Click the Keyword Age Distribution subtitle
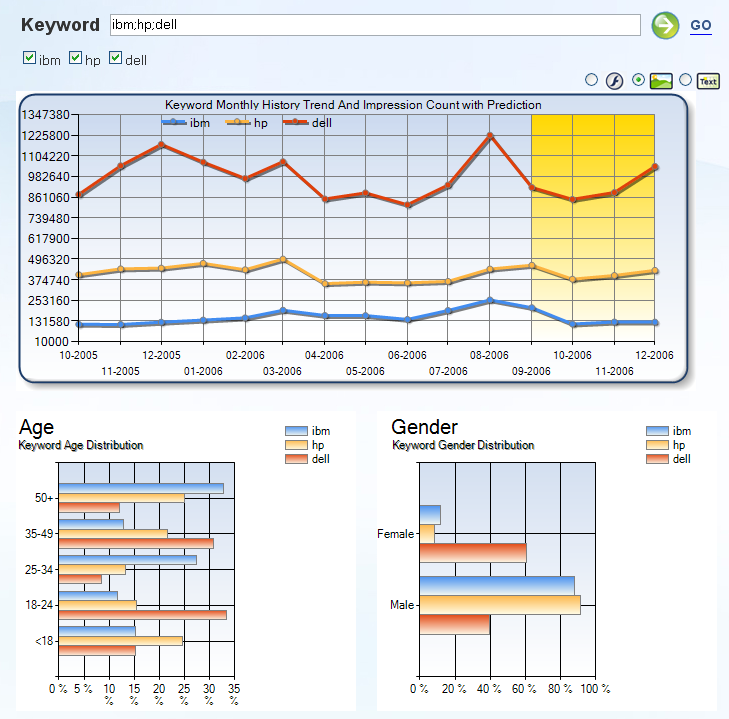The image size is (729, 719). click(81, 446)
